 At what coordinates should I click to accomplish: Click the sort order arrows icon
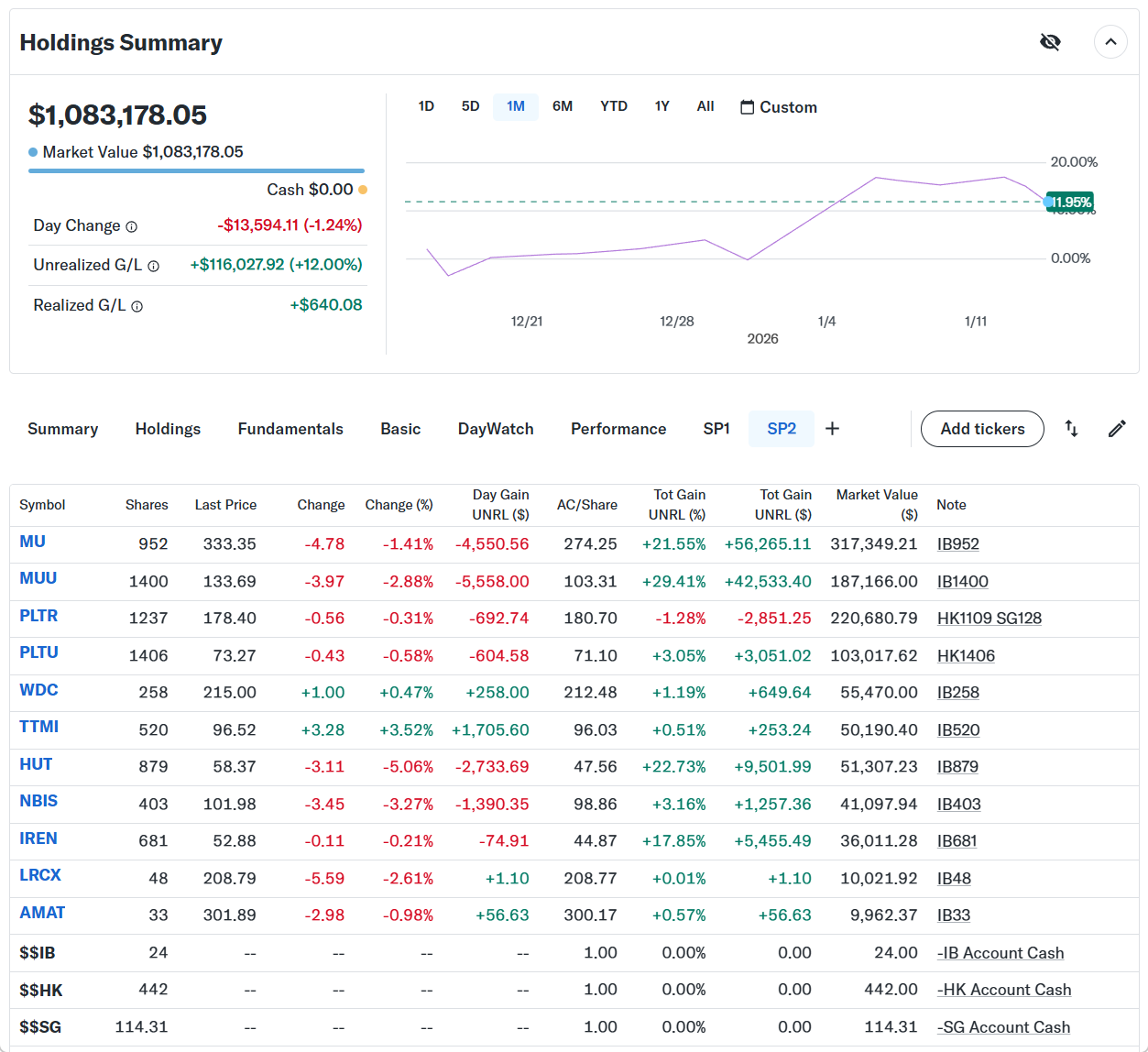click(x=1071, y=429)
